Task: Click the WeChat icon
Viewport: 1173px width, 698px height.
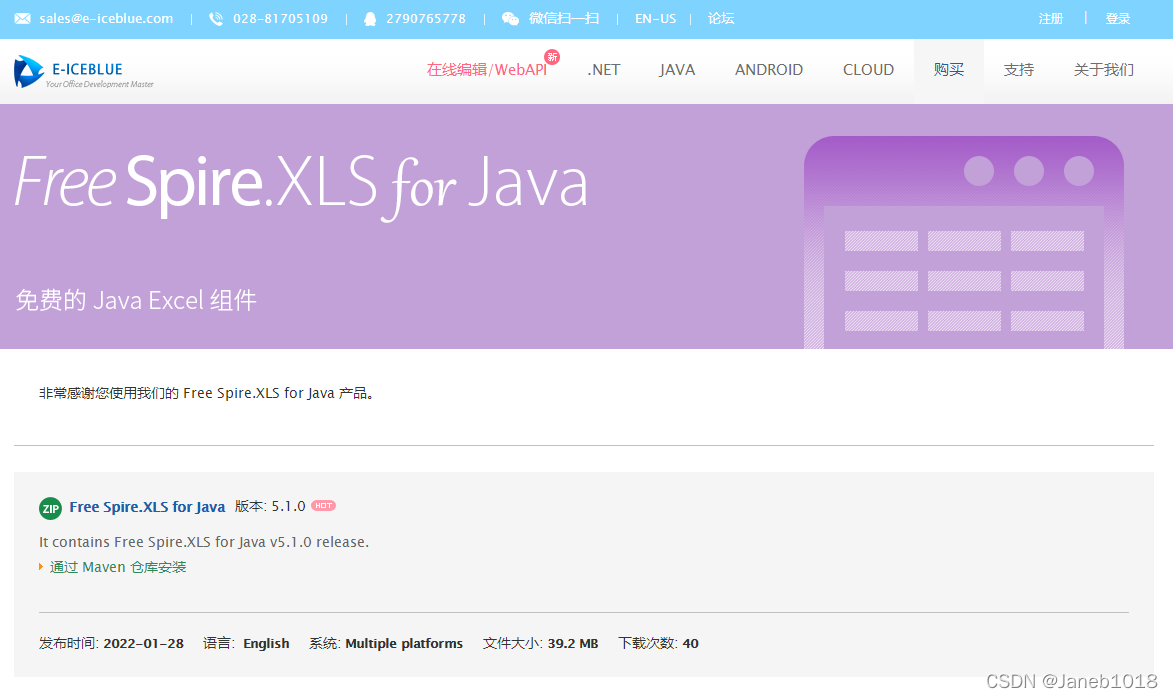Action: (x=510, y=19)
